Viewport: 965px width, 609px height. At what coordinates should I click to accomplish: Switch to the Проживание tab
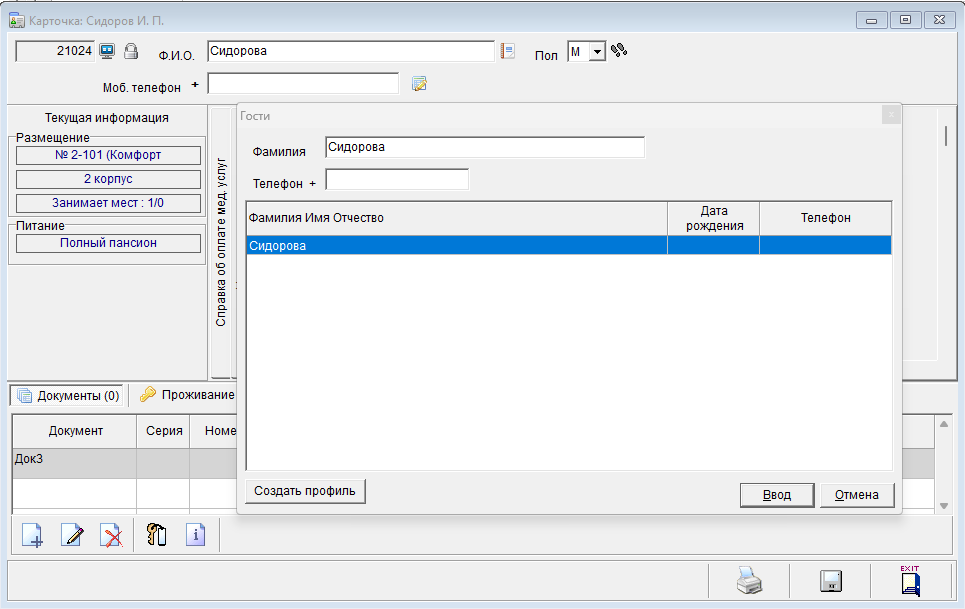(187, 395)
